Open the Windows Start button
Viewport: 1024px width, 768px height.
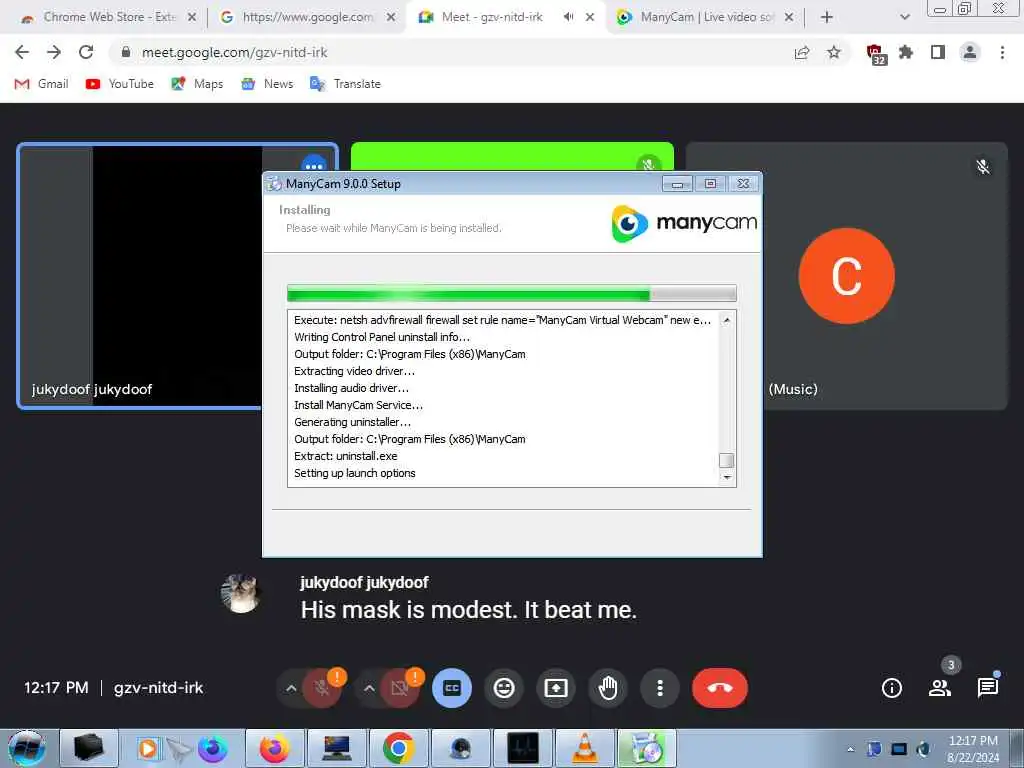point(27,748)
